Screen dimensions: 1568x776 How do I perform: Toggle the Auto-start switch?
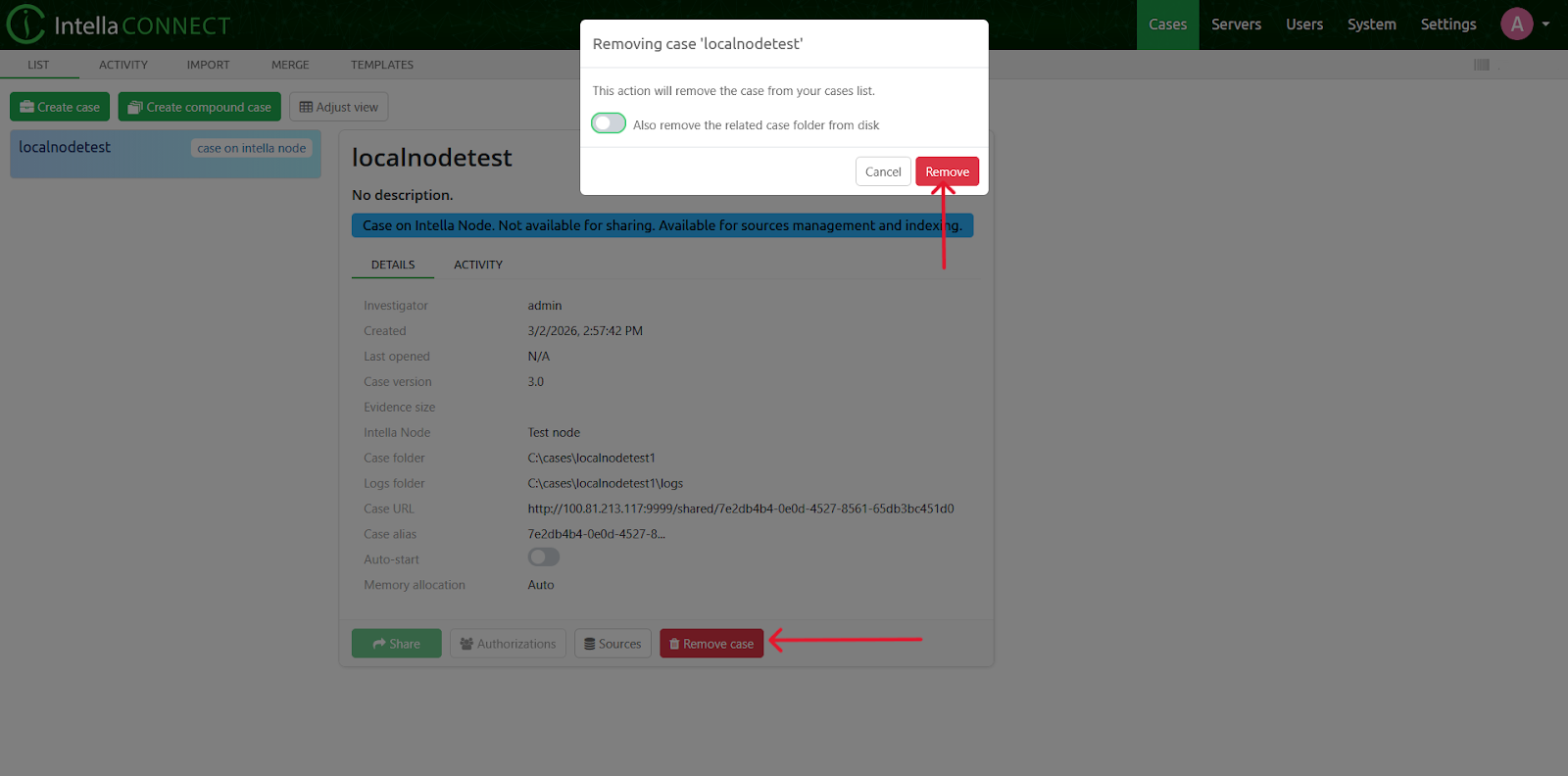pyautogui.click(x=544, y=558)
